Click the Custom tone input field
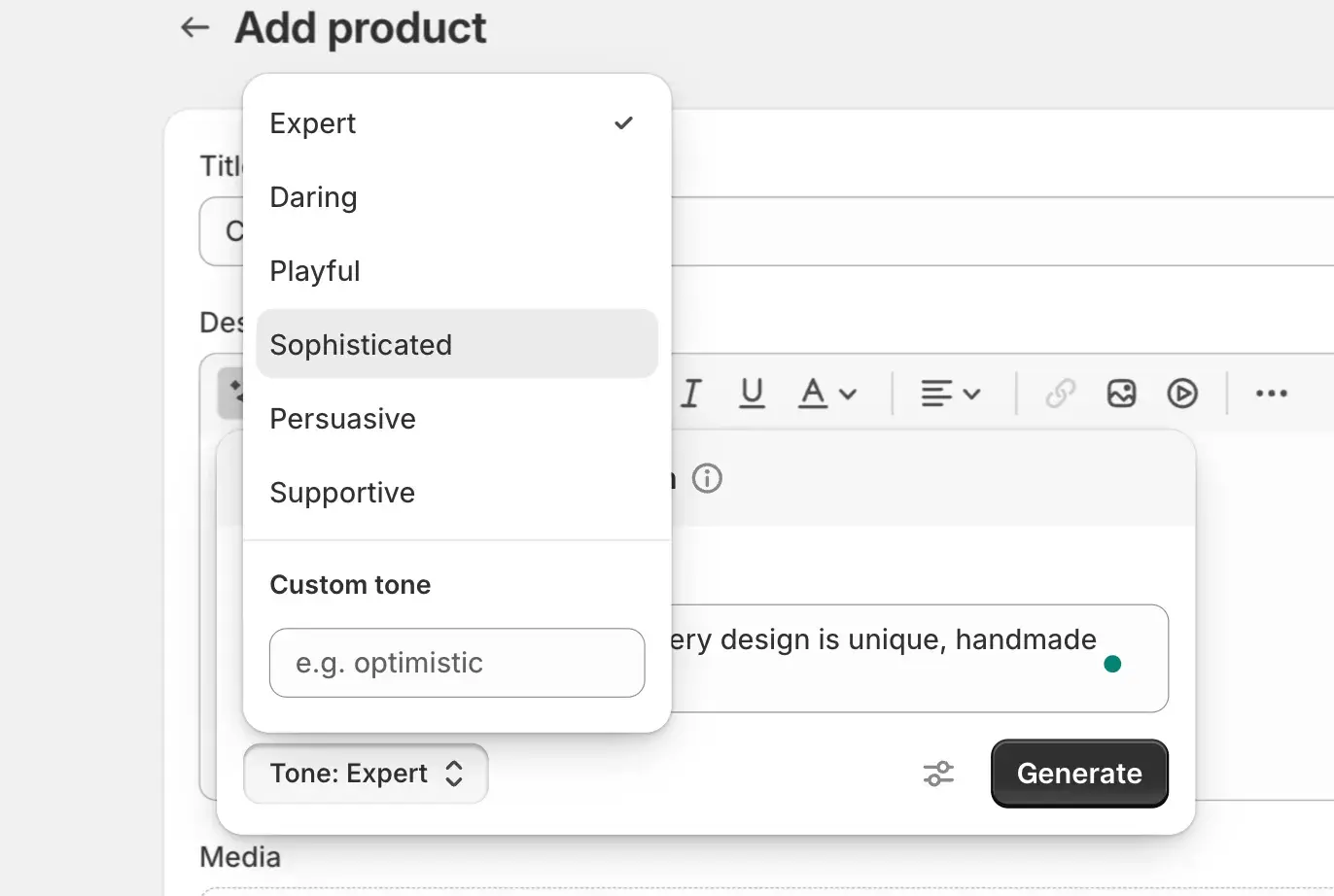Viewport: 1334px width, 896px height. click(456, 663)
